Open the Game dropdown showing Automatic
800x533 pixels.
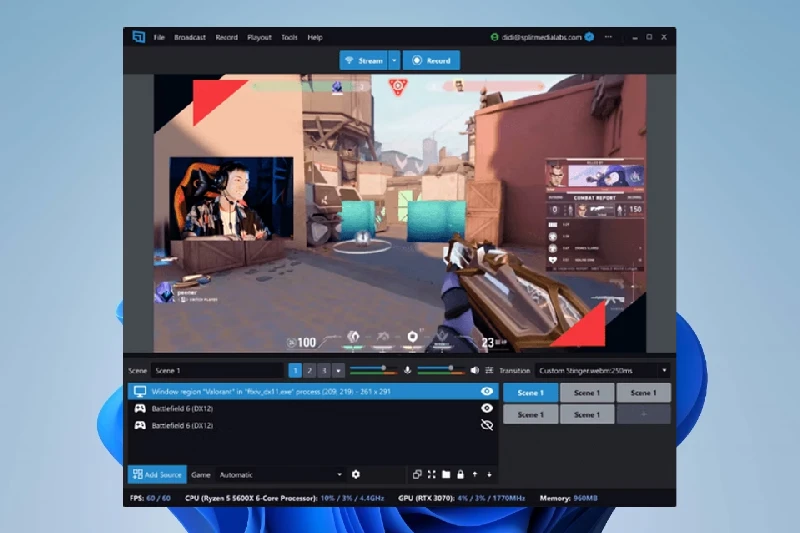(x=280, y=474)
